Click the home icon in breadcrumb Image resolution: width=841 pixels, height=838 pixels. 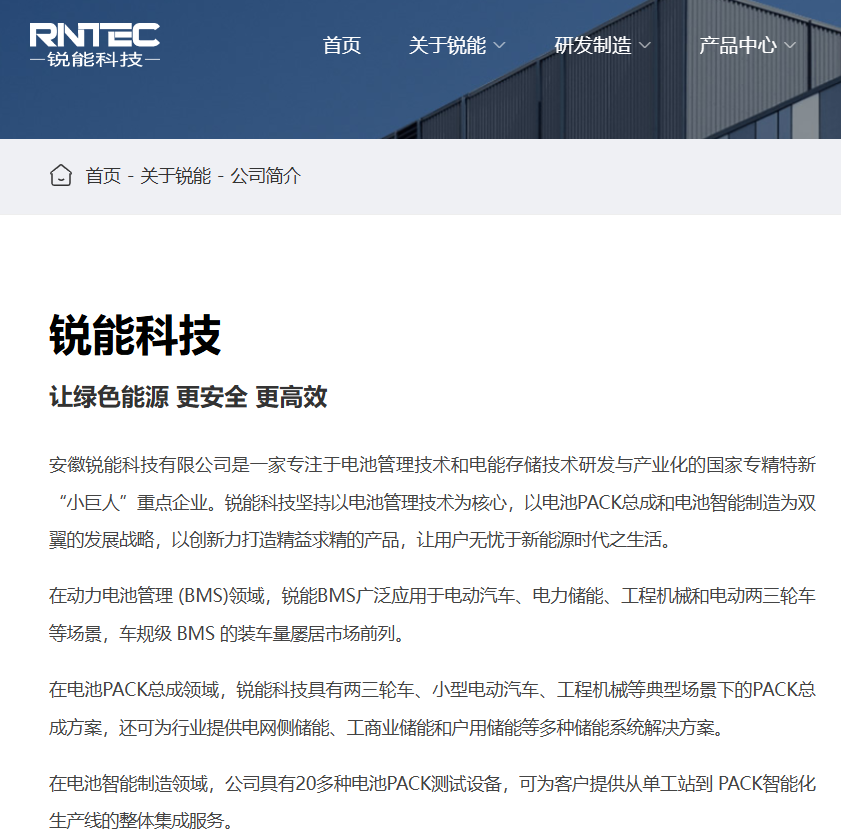(61, 175)
